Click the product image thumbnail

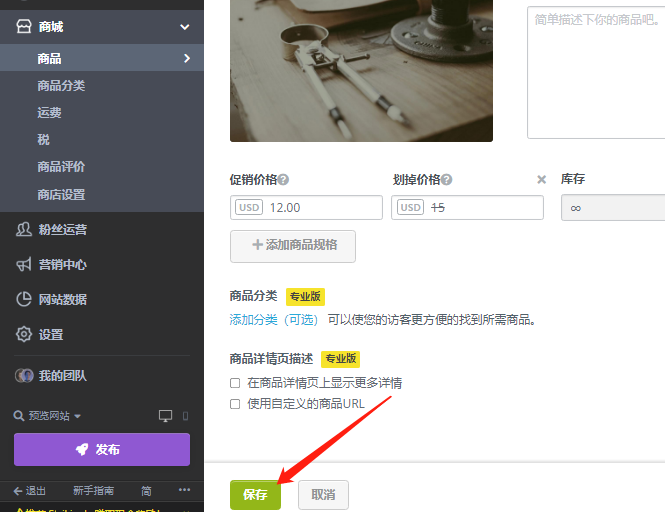[361, 71]
